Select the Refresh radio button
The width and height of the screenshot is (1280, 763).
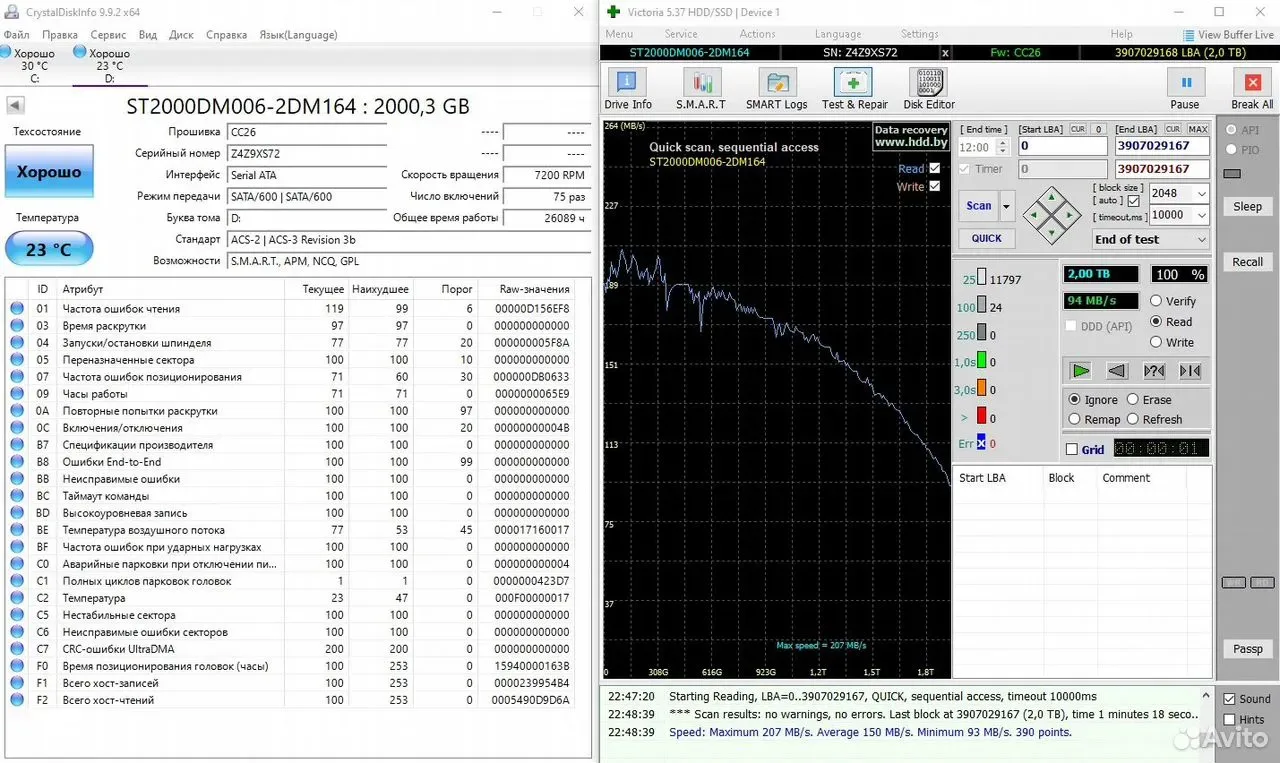click(1133, 419)
